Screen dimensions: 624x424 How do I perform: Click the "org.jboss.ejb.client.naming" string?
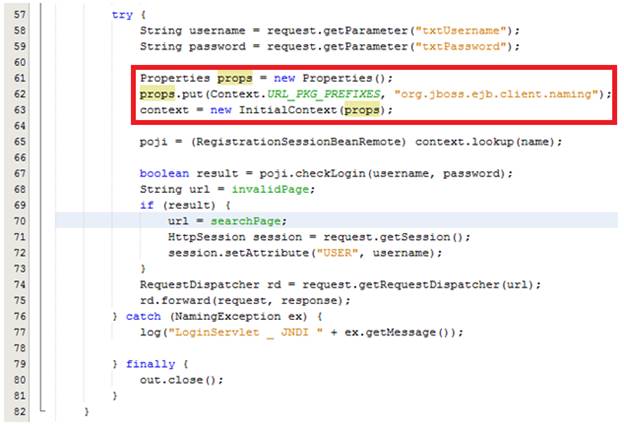coord(497,94)
